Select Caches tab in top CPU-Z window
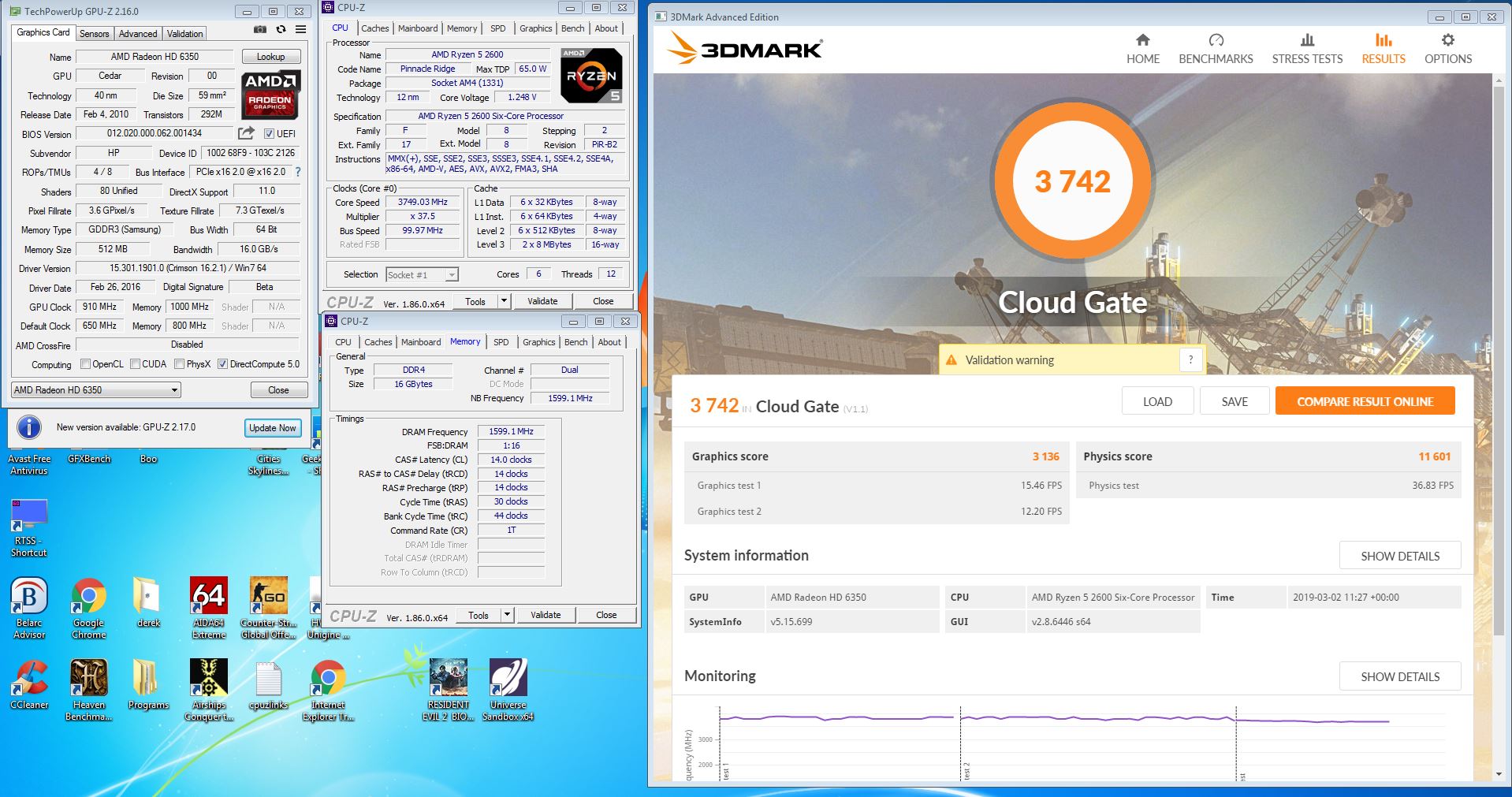This screenshot has height=797, width=1512. point(375,28)
